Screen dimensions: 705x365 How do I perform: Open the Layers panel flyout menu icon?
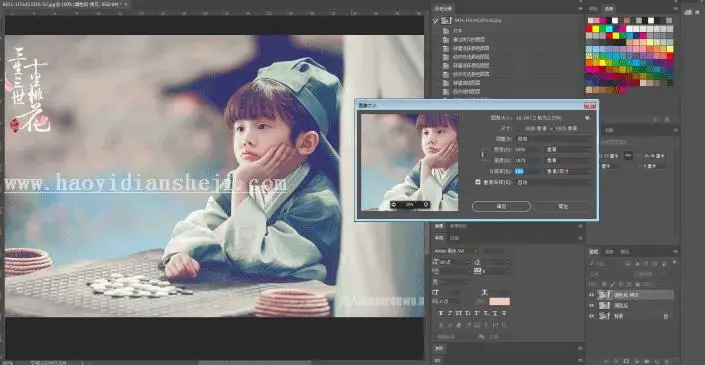(x=675, y=252)
